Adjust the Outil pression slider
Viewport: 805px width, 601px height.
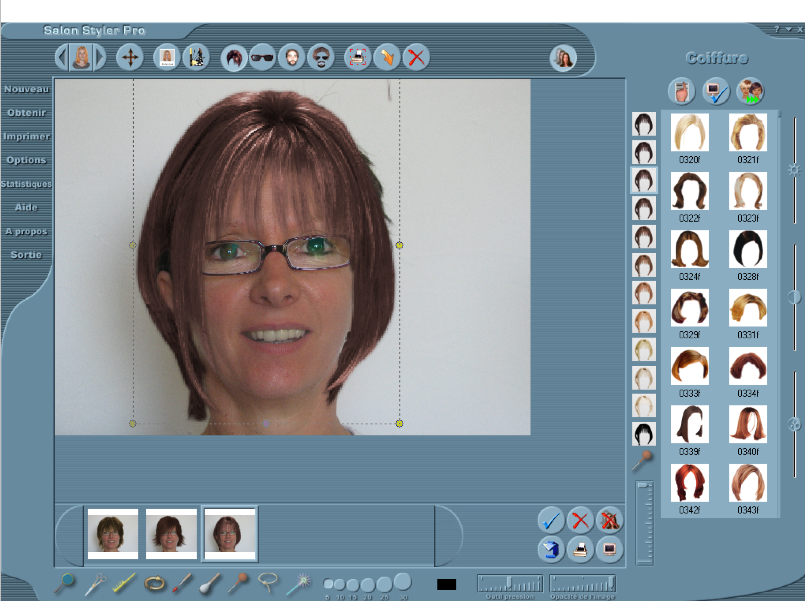tap(510, 584)
